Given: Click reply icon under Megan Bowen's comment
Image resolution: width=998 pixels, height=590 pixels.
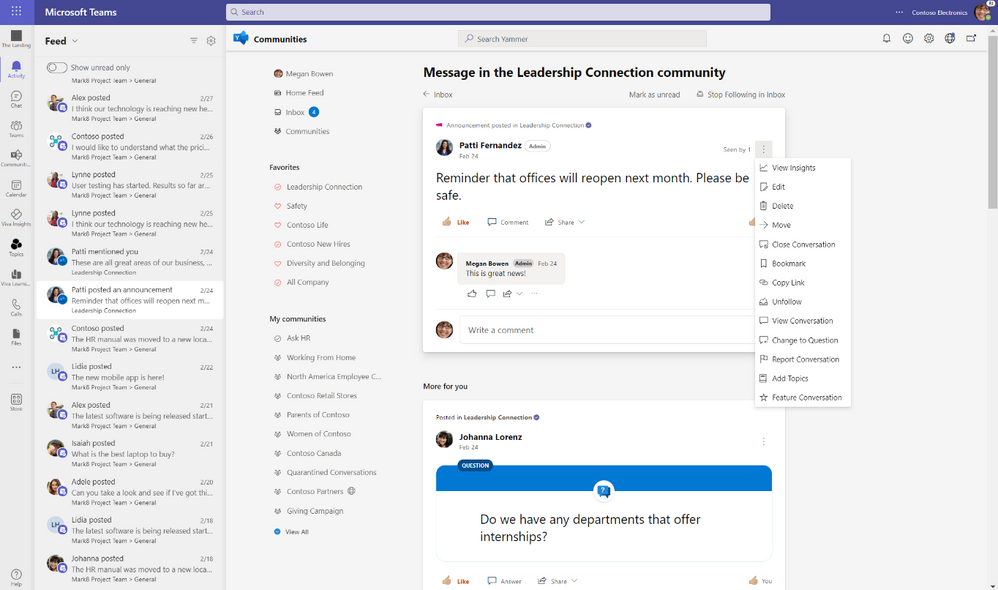Looking at the screenshot, I should coord(490,293).
